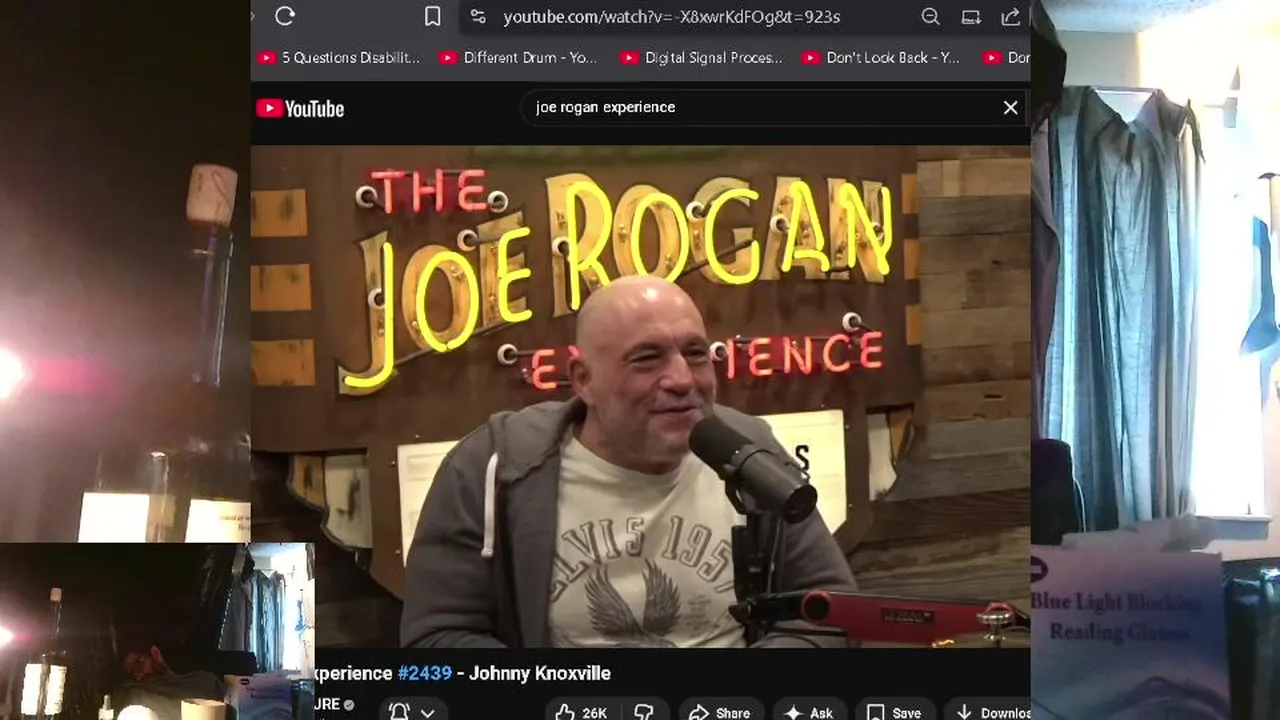The height and width of the screenshot is (720, 1280).
Task: Clear the search box with the X
Action: click(1010, 107)
